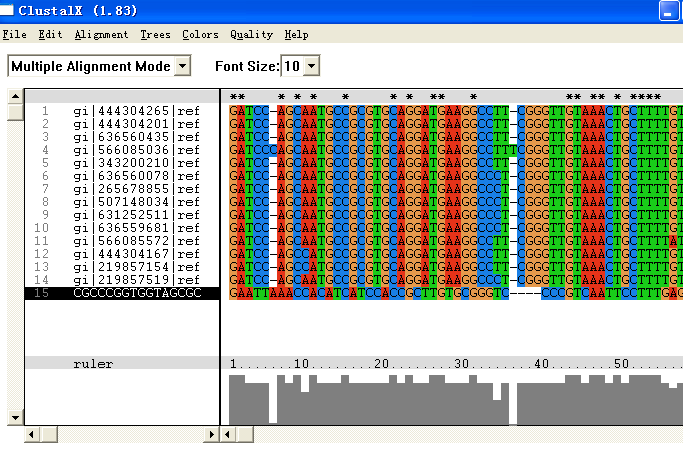Click the alignment pane horizontal scroll thumb
This screenshot has width=683, height=474.
pyautogui.click(x=245, y=434)
